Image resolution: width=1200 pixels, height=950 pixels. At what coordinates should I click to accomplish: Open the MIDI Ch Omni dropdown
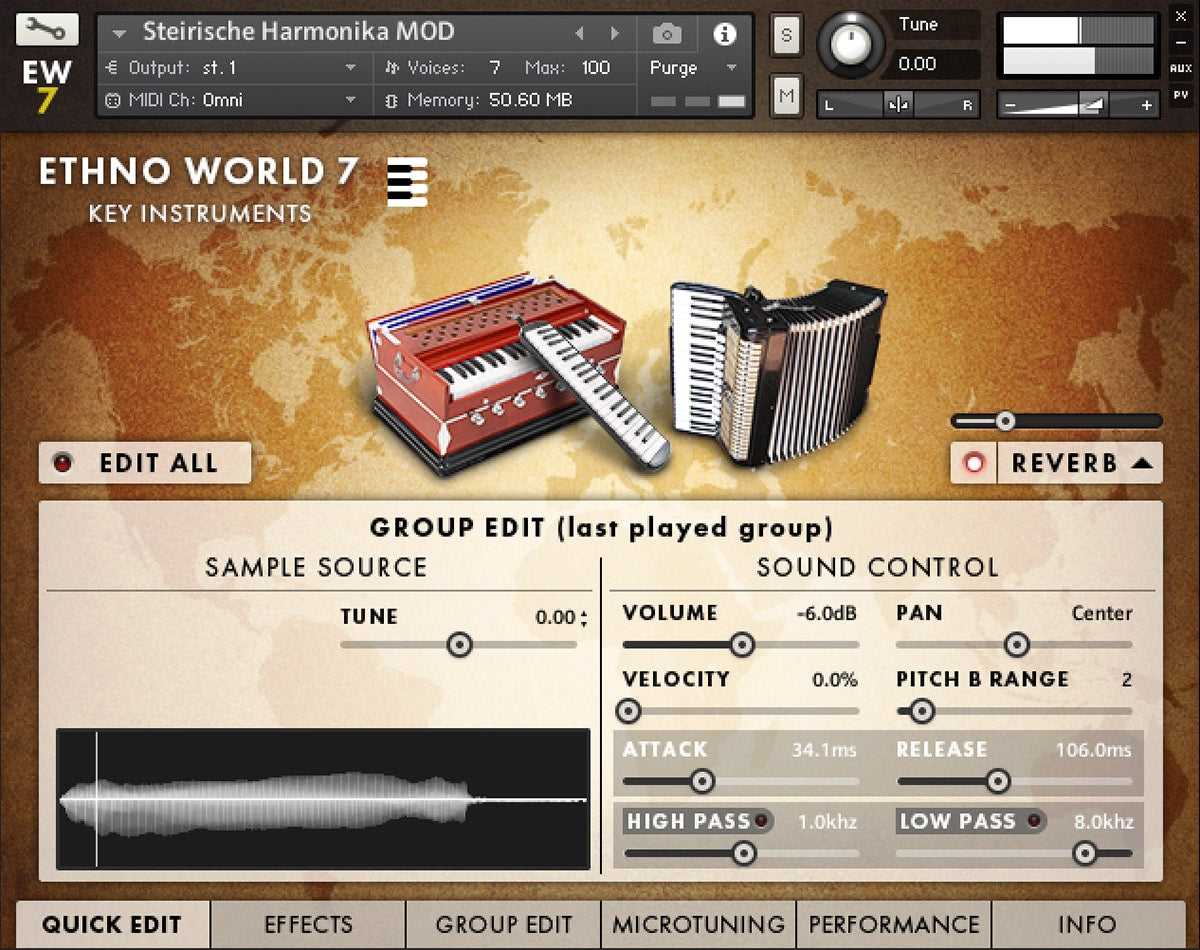[x=350, y=100]
